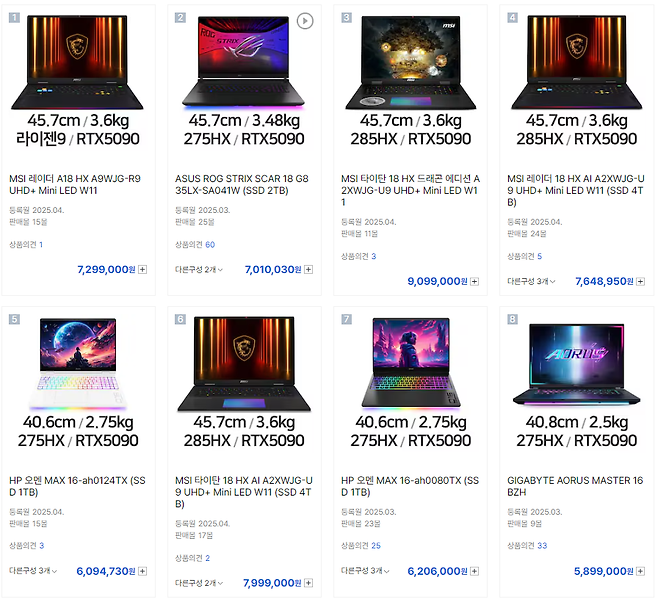Play the ASUS ROG STRIX SCAR video preview

tap(305, 21)
